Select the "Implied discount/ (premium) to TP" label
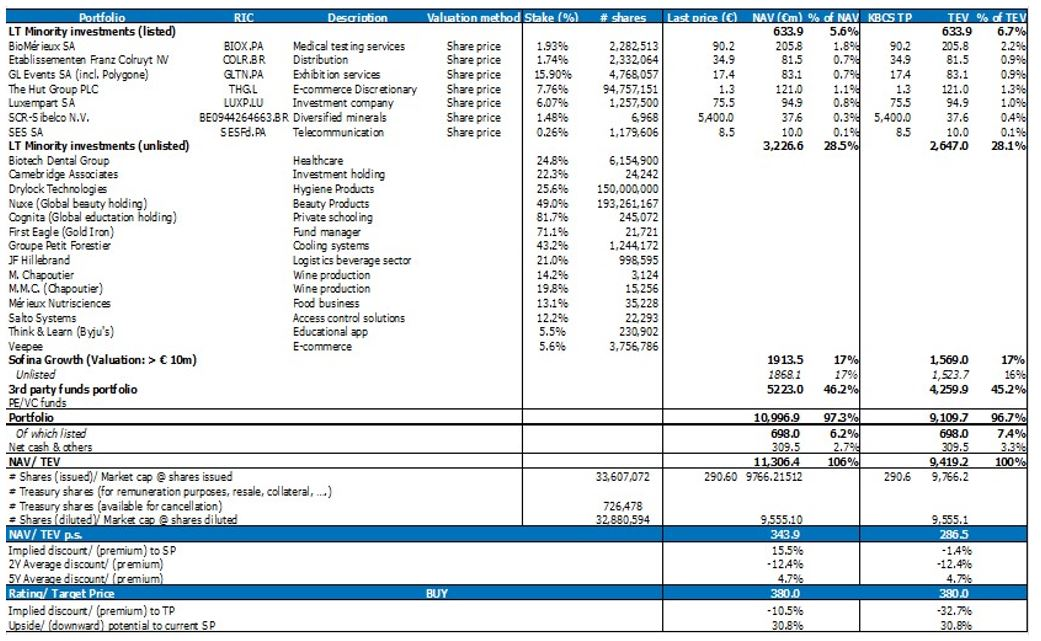The width and height of the screenshot is (1041, 641). point(91,611)
